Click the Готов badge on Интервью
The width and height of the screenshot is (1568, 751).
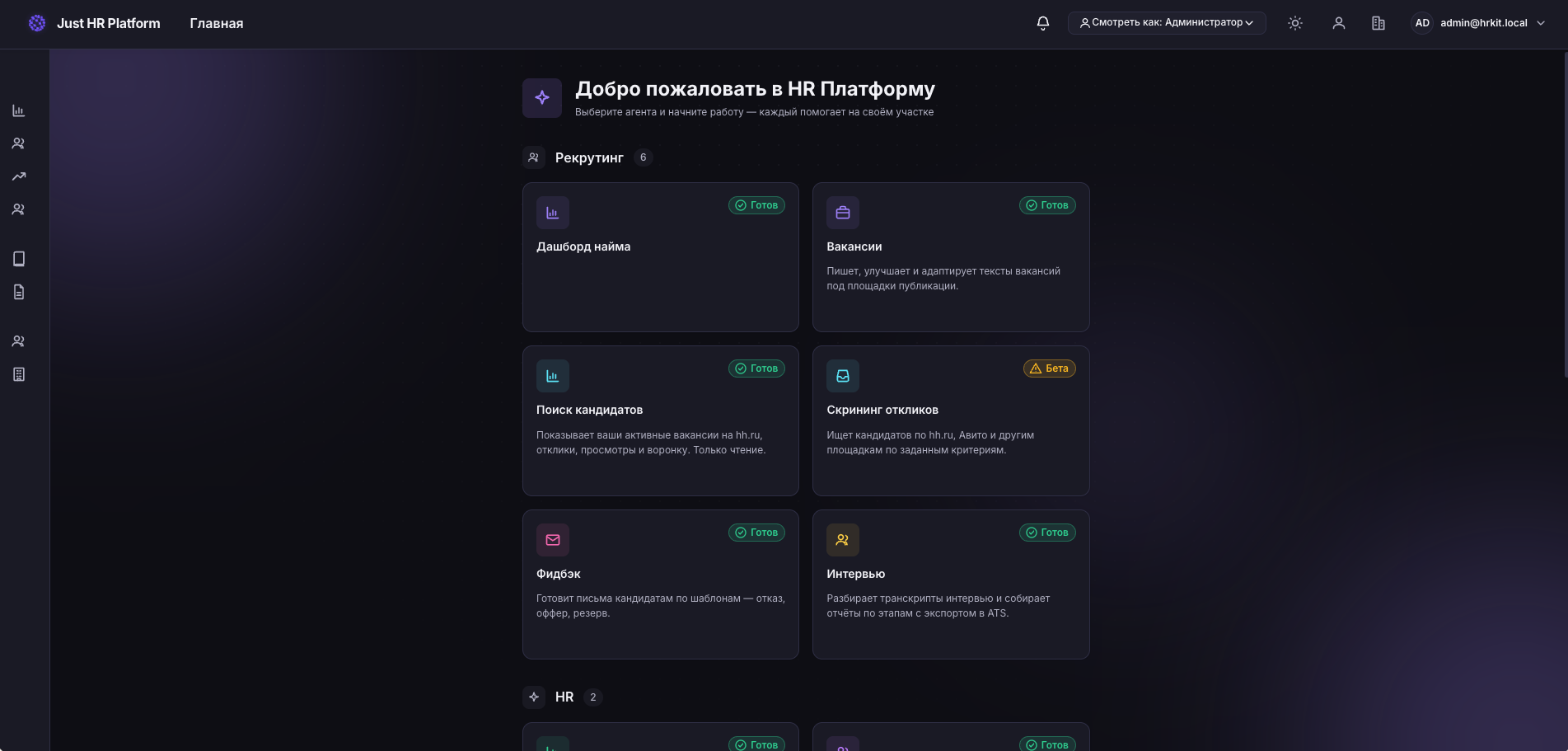pyautogui.click(x=1047, y=533)
